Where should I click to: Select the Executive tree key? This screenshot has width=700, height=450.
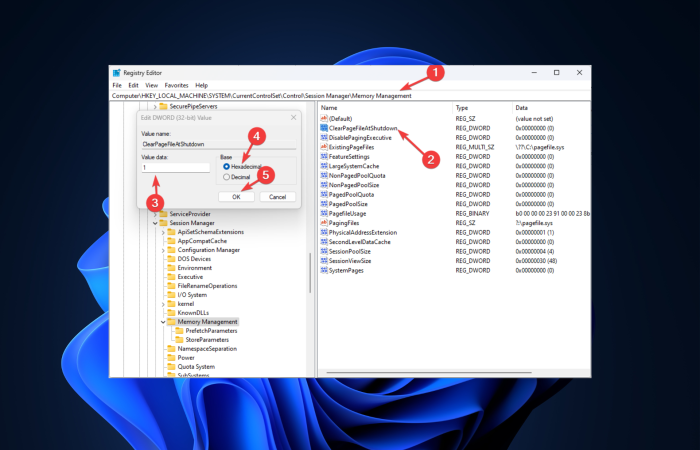click(x=190, y=277)
